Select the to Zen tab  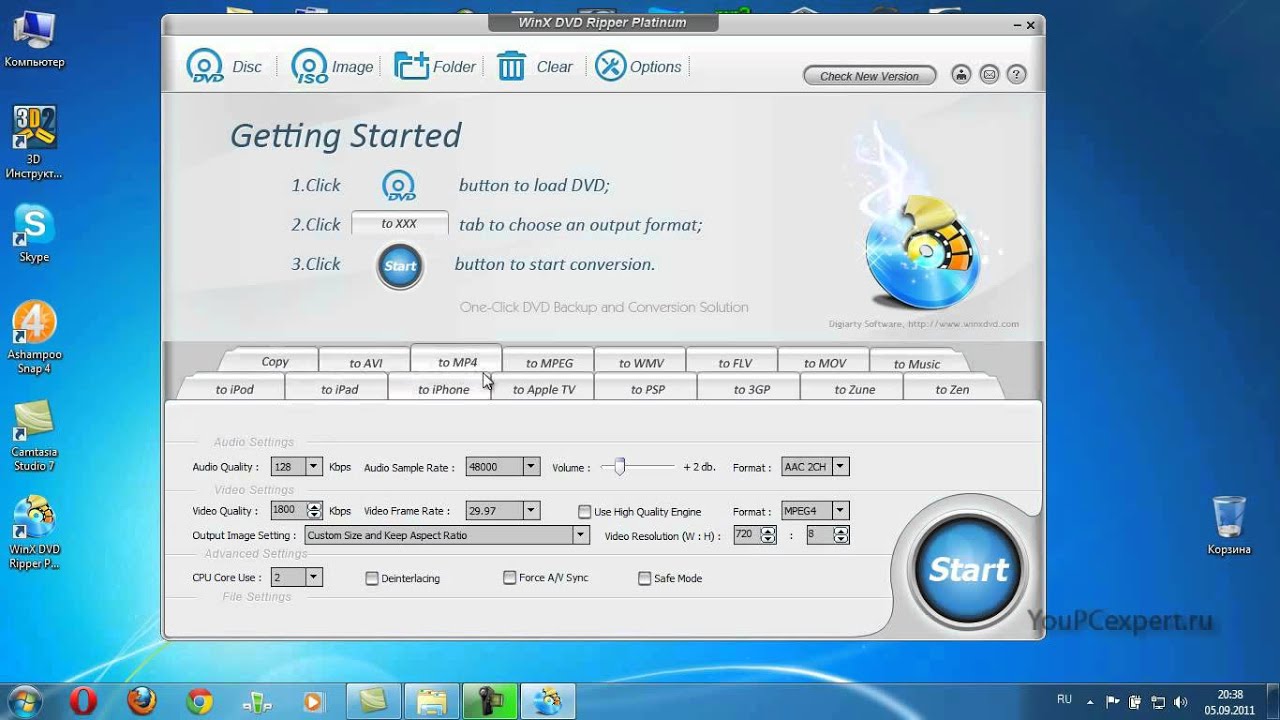952,389
